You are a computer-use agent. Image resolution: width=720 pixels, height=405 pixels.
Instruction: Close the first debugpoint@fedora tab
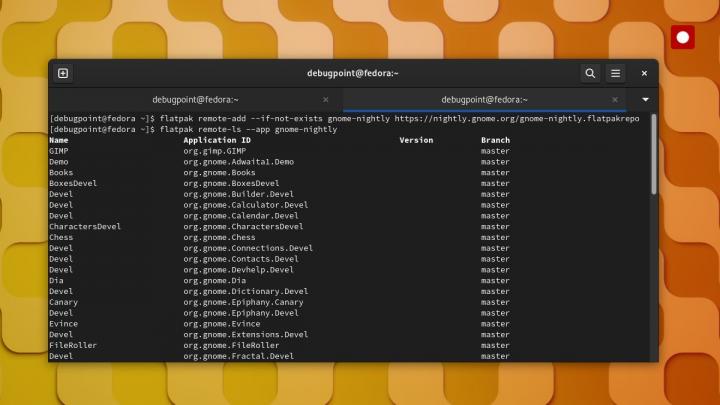click(326, 100)
